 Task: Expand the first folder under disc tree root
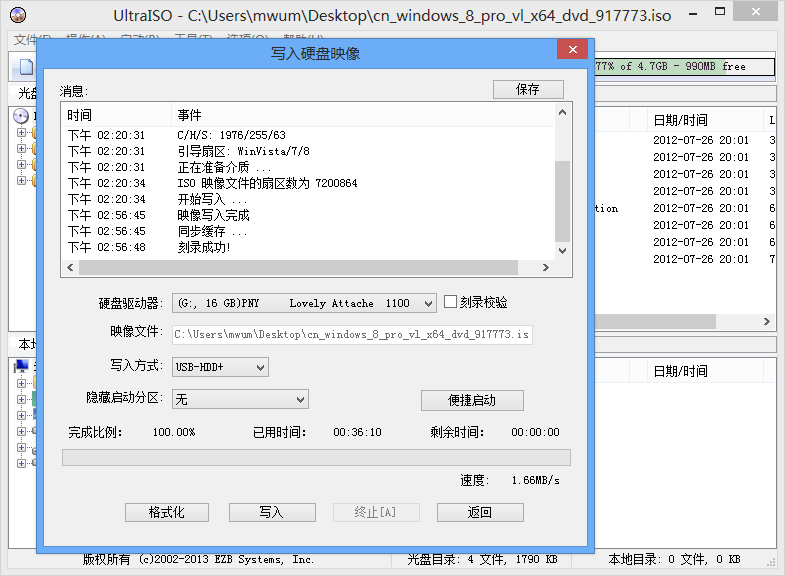(21, 133)
